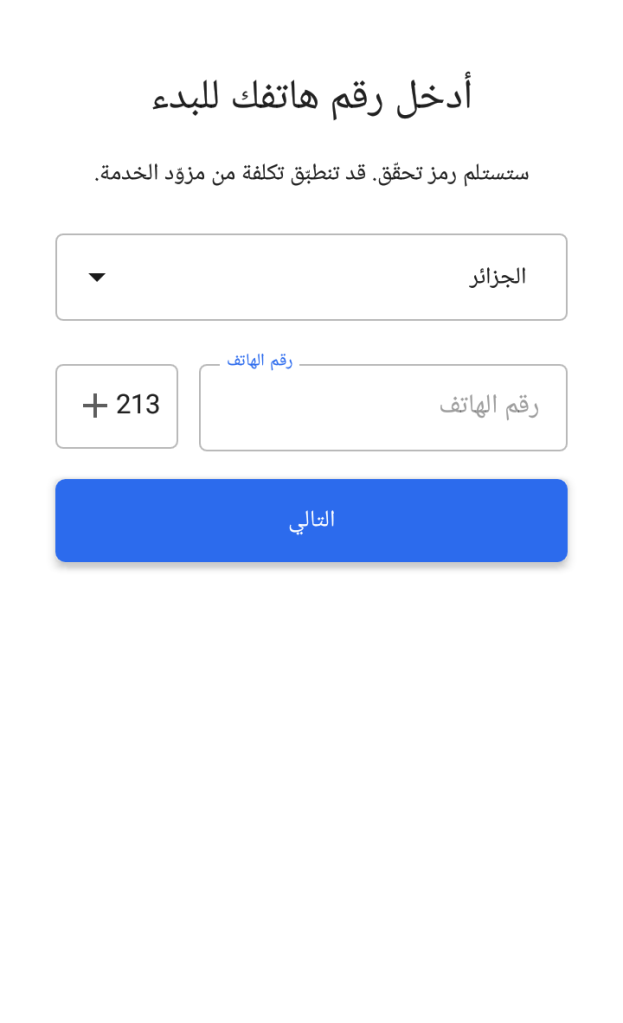Click the grey رقم الهاتف placeholder text
The image size is (623, 1023).
[x=489, y=406]
